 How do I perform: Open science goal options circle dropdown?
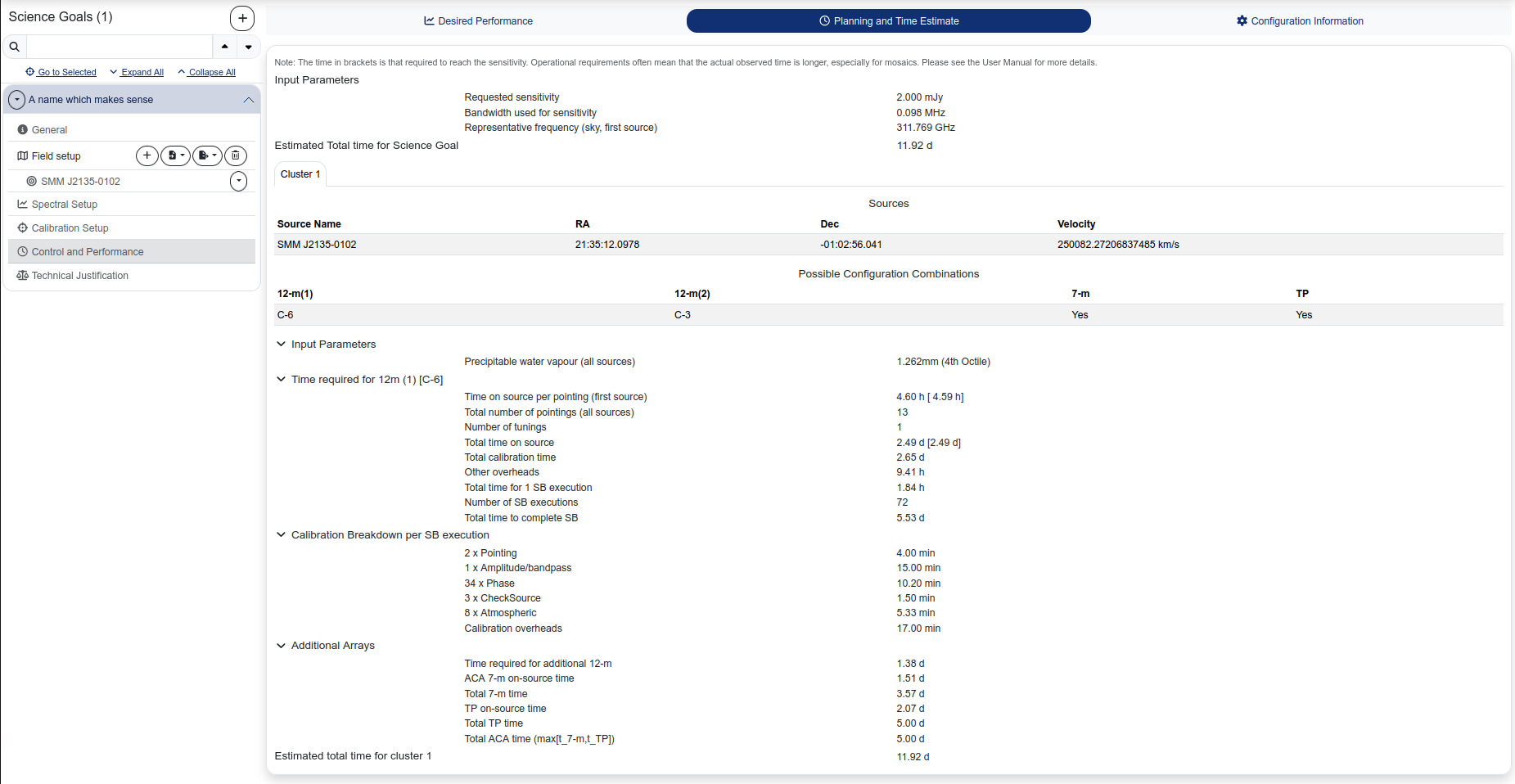pos(16,100)
